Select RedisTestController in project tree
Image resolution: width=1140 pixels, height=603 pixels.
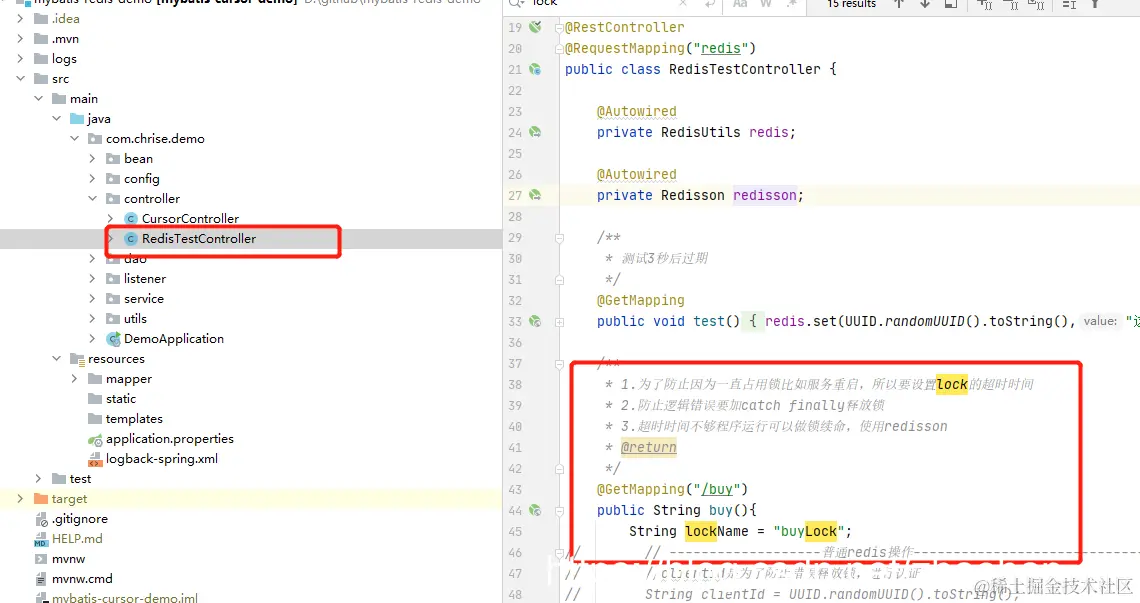(199, 239)
